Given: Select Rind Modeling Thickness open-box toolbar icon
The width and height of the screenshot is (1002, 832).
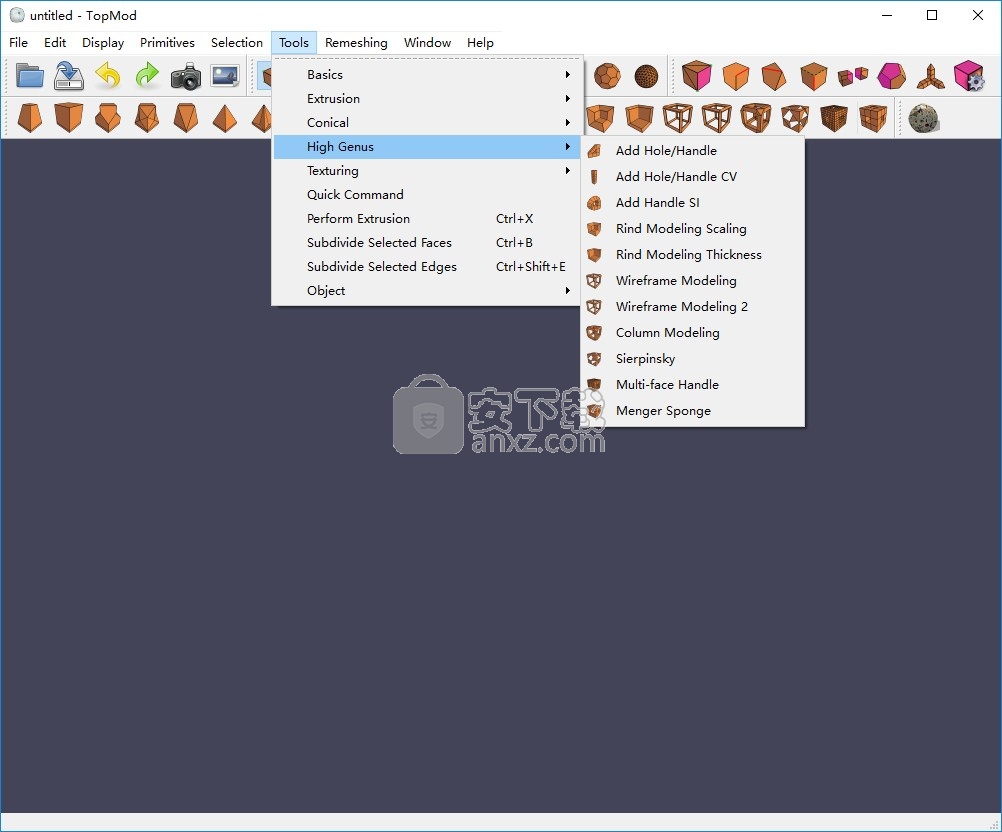Looking at the screenshot, I should click(638, 118).
